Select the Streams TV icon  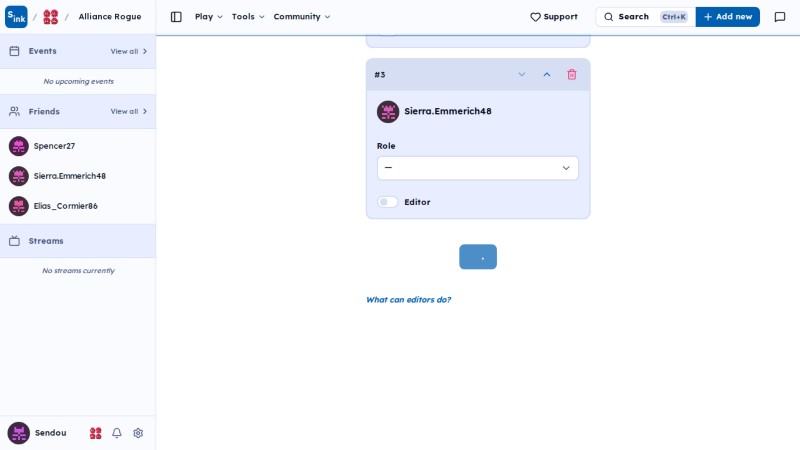point(14,241)
